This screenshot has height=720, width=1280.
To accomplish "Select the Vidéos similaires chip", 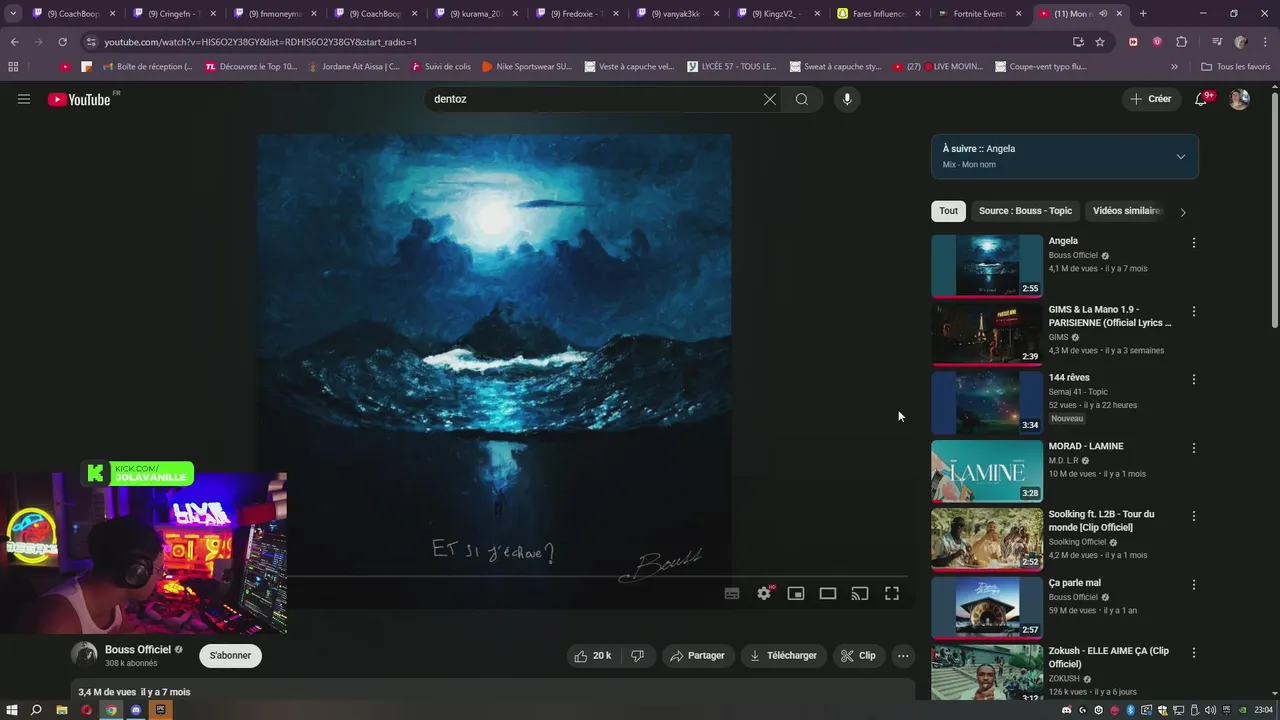I will click(x=1127, y=211).
